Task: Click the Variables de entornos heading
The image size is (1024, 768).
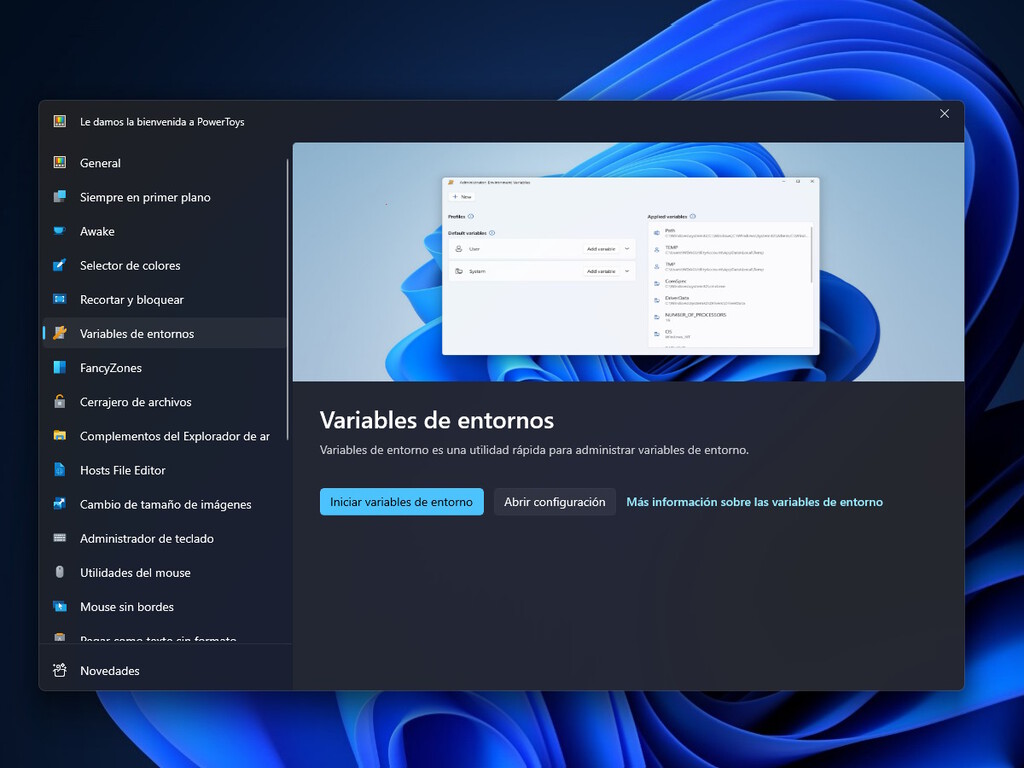Action: click(x=437, y=420)
